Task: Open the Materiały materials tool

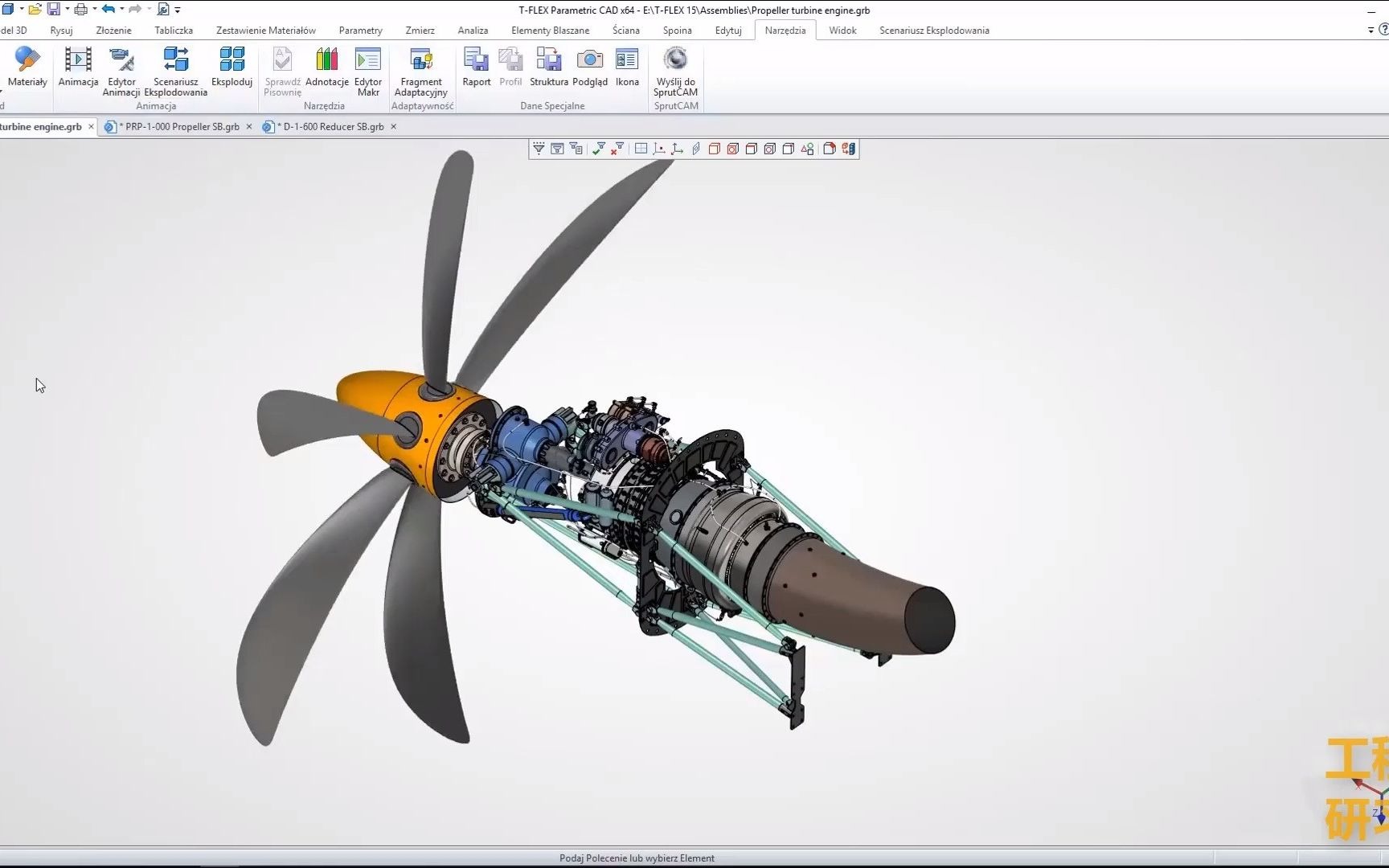Action: [x=27, y=67]
